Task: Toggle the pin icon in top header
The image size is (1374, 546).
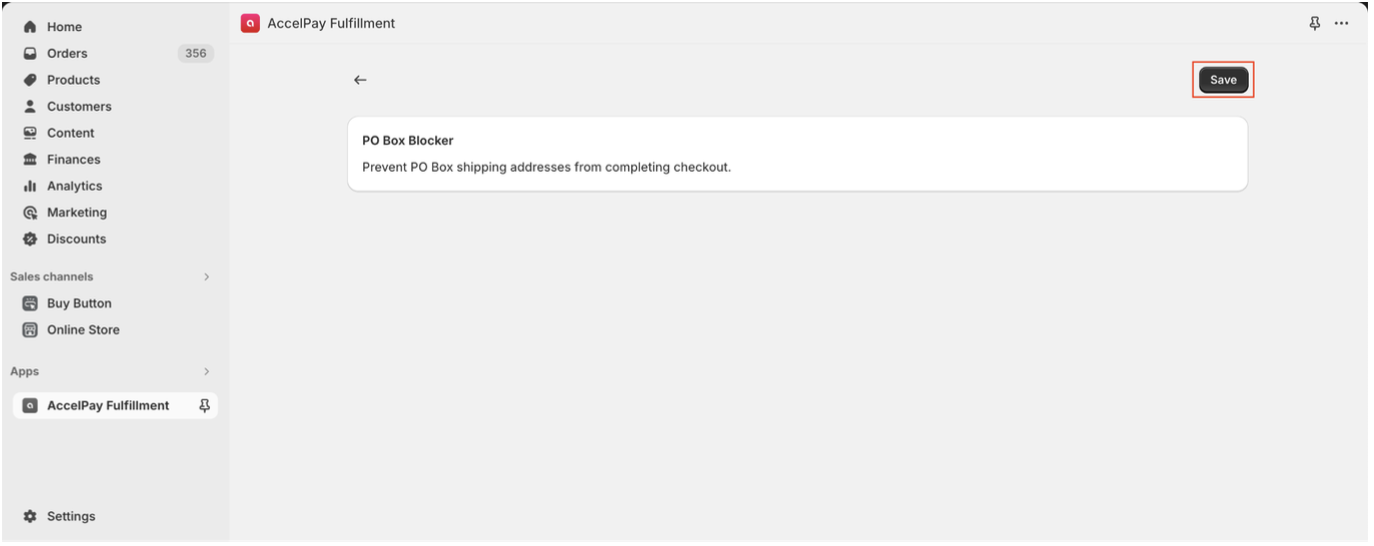Action: click(1315, 23)
